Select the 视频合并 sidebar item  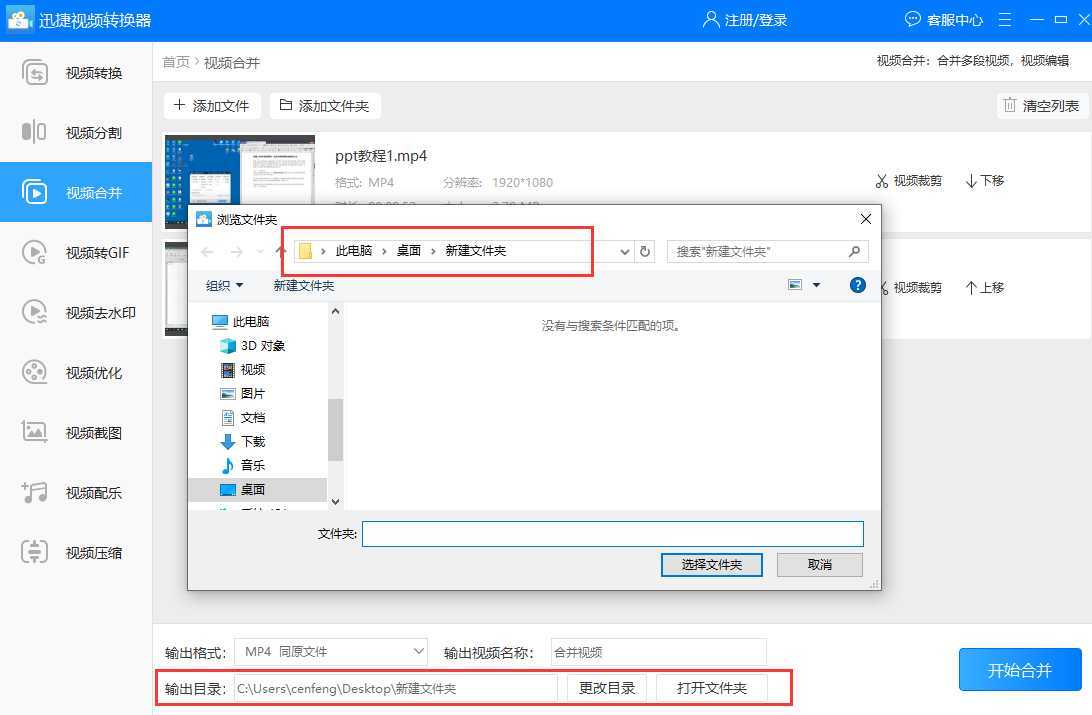tap(76, 192)
